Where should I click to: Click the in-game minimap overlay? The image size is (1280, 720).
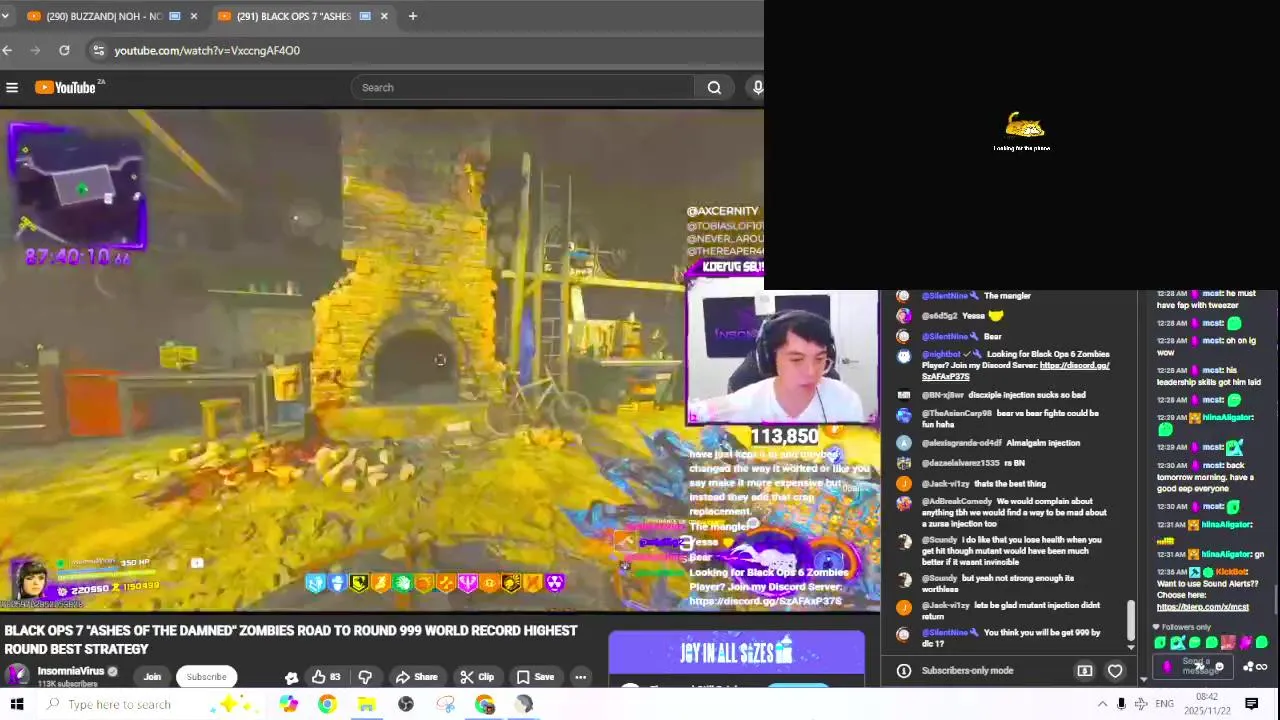coord(78,187)
